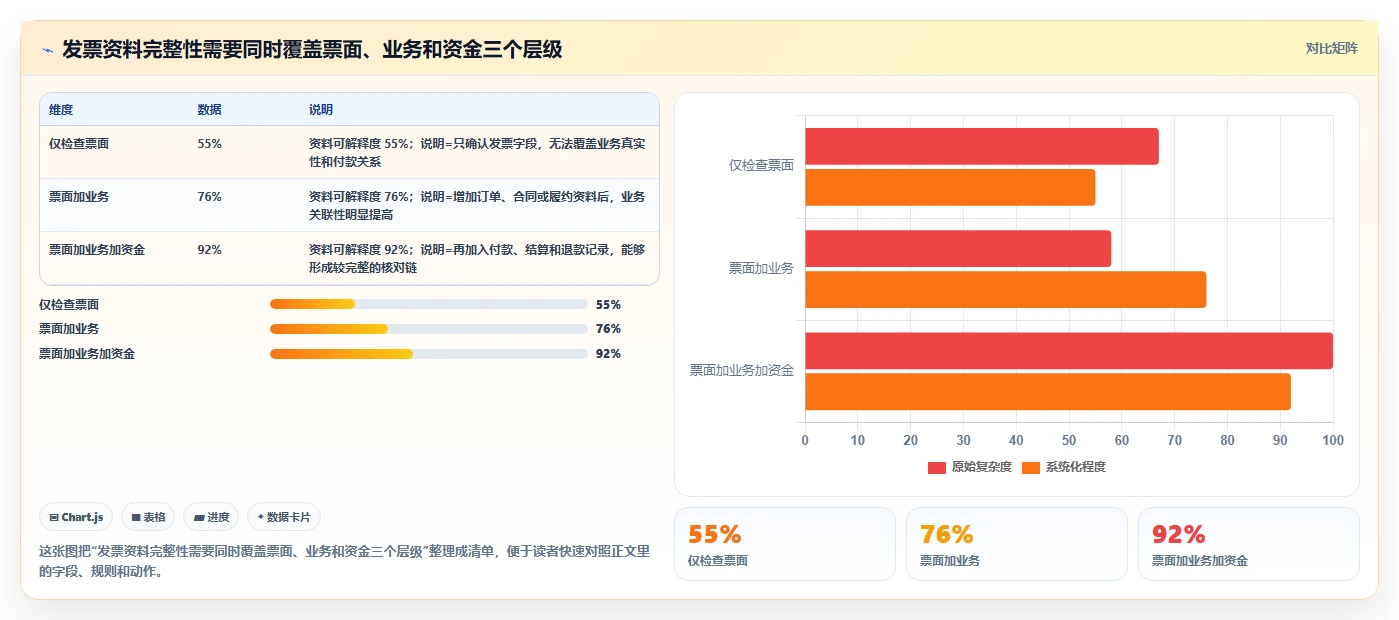
Task: Click the 票面加业务 progress bar
Action: tap(428, 328)
